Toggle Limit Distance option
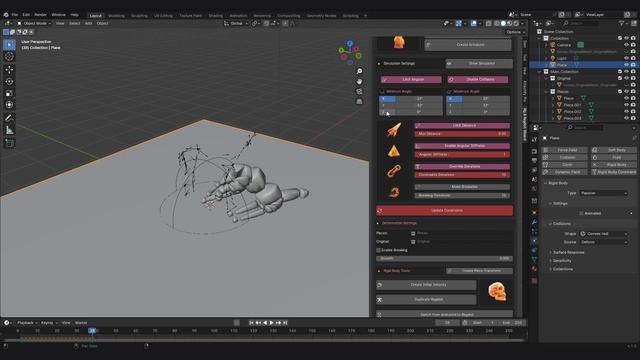 click(x=462, y=126)
